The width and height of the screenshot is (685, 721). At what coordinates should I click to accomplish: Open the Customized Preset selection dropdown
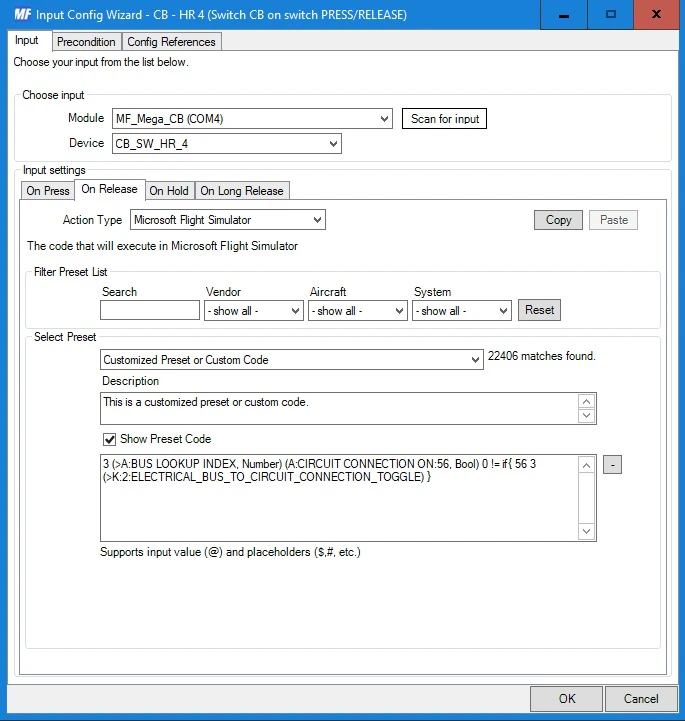pos(292,360)
